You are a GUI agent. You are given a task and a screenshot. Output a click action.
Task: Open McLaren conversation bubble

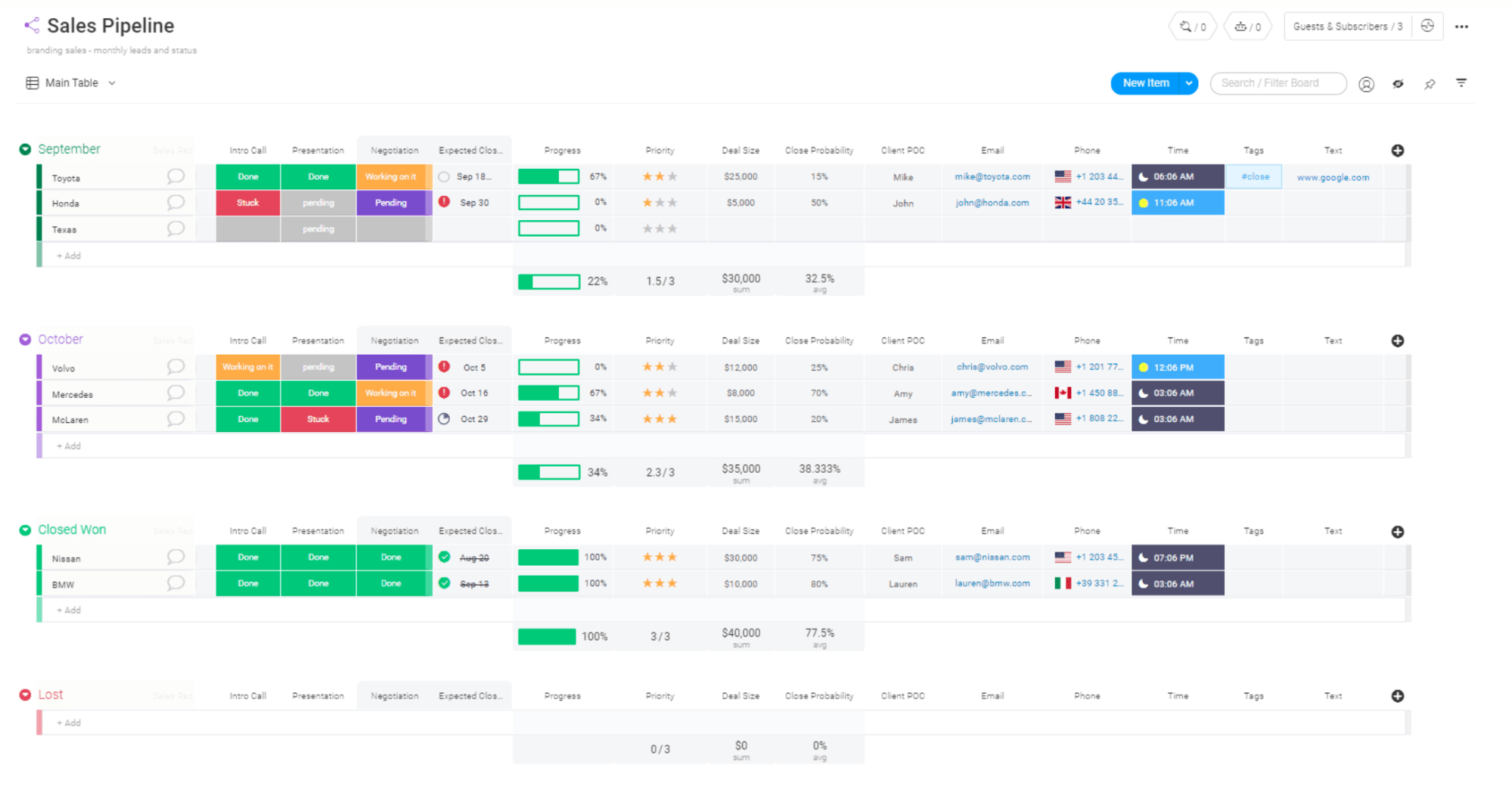175,419
